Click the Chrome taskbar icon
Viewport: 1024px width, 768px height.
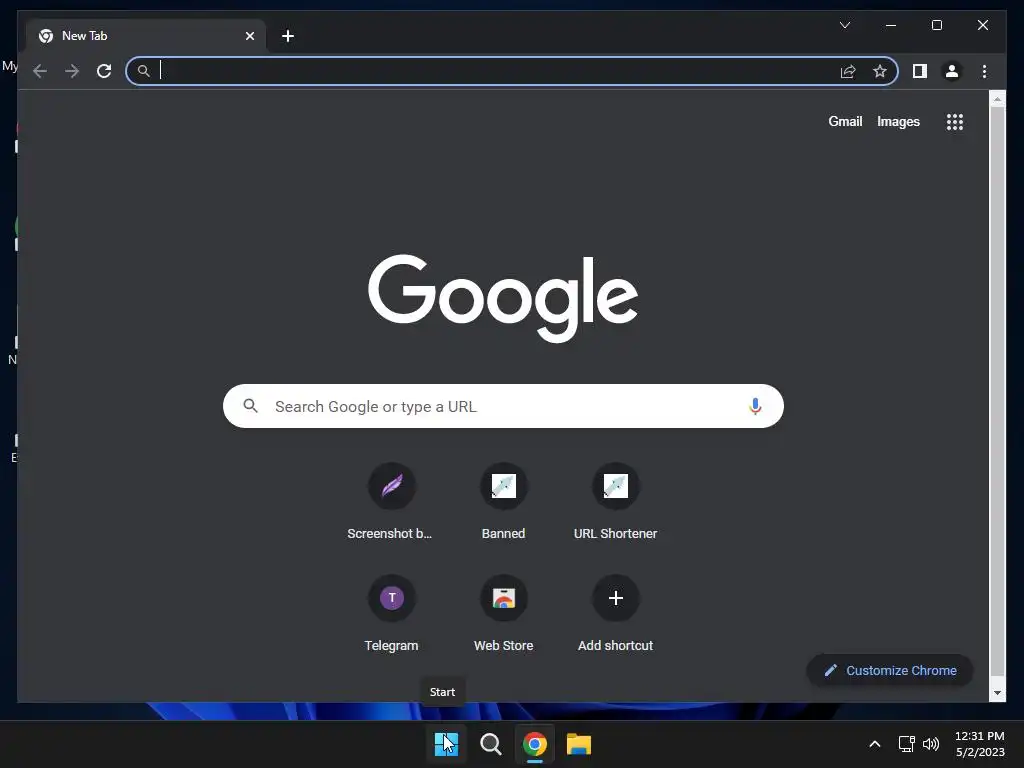click(534, 744)
